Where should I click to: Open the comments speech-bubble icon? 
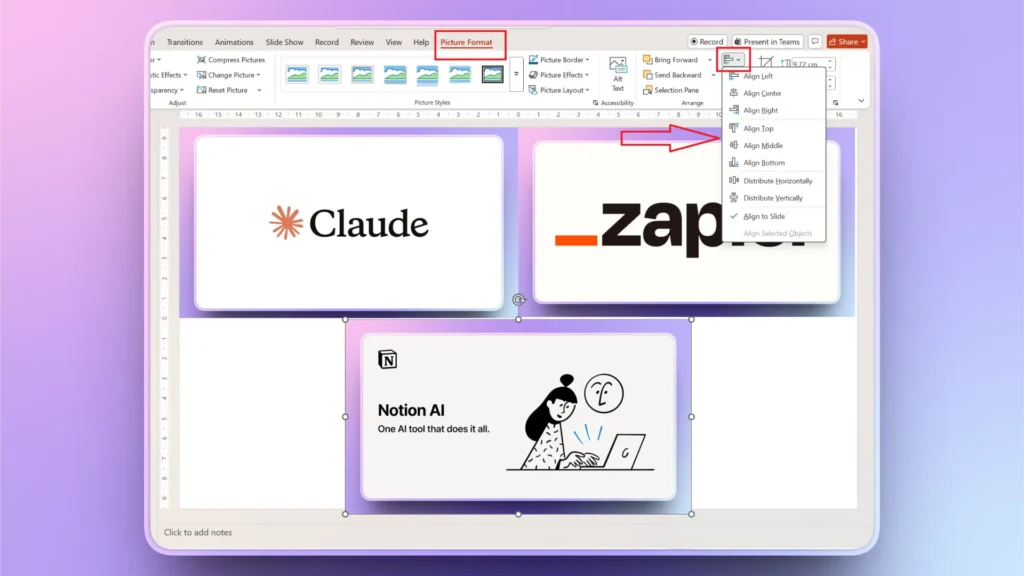point(814,42)
